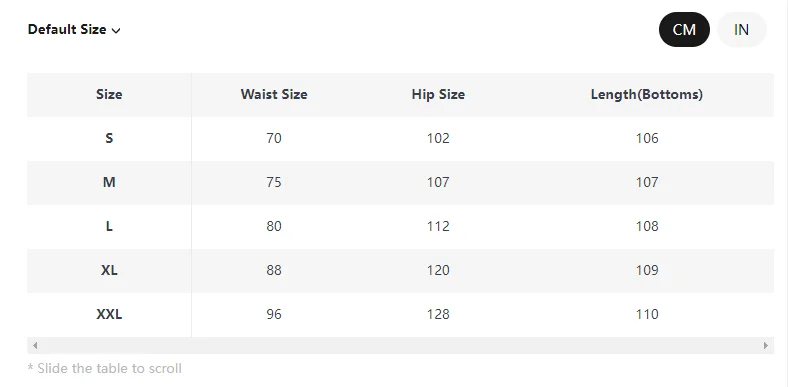Switch units to IN
This screenshot has height=387, width=788.
pos(741,30)
